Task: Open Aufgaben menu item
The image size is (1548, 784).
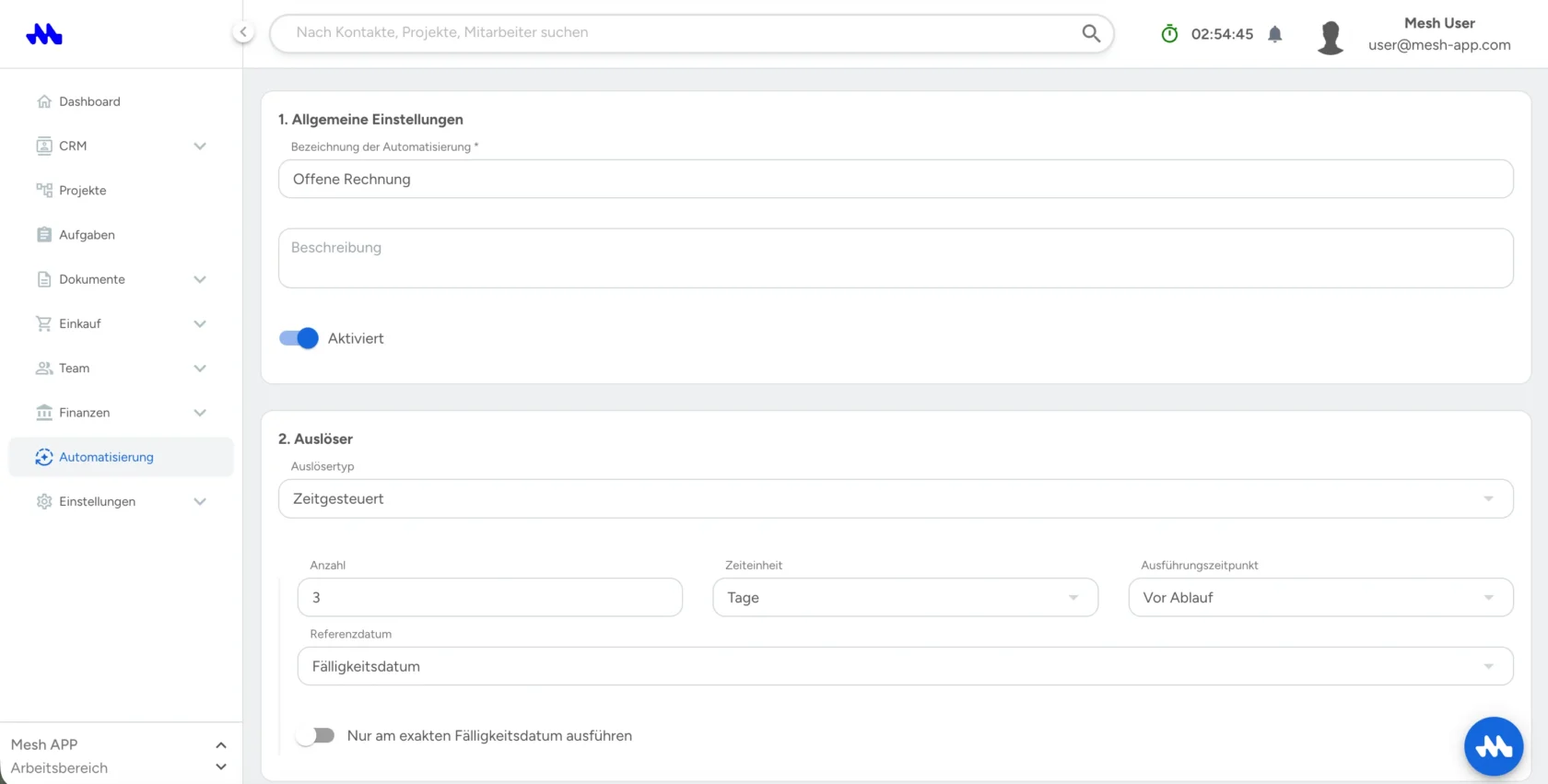Action: point(121,235)
